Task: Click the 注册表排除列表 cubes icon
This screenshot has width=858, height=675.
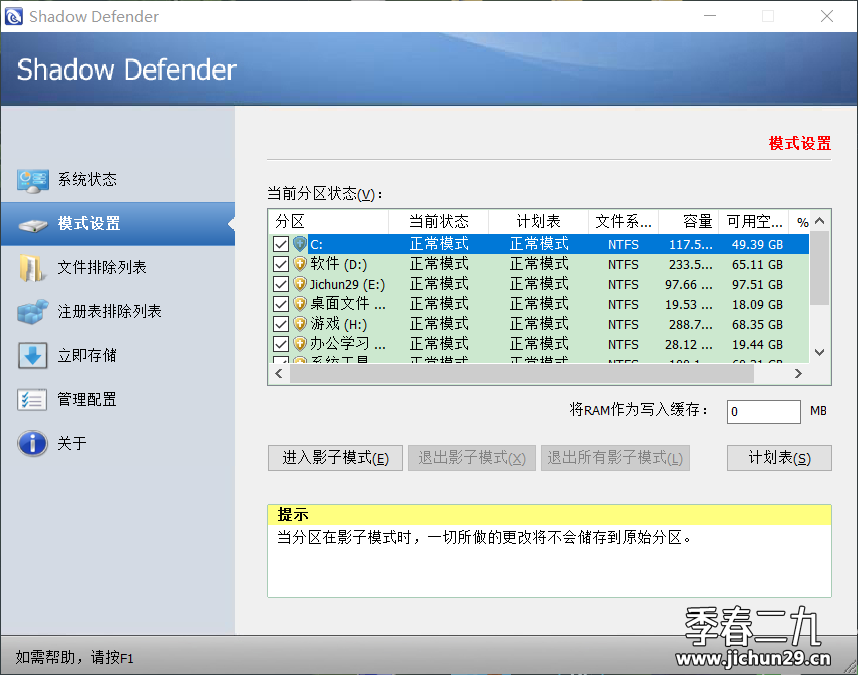Action: coord(32,312)
